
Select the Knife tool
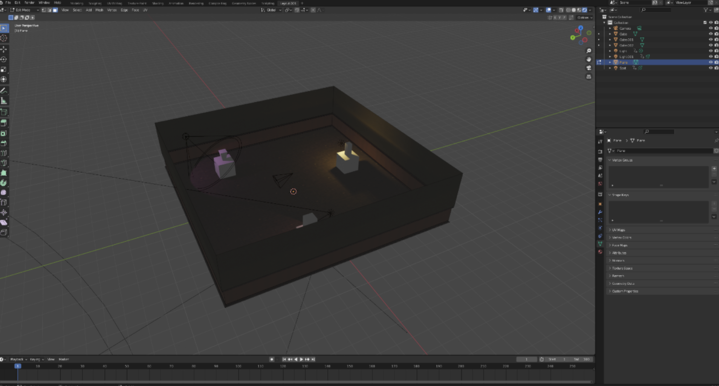click(4, 163)
